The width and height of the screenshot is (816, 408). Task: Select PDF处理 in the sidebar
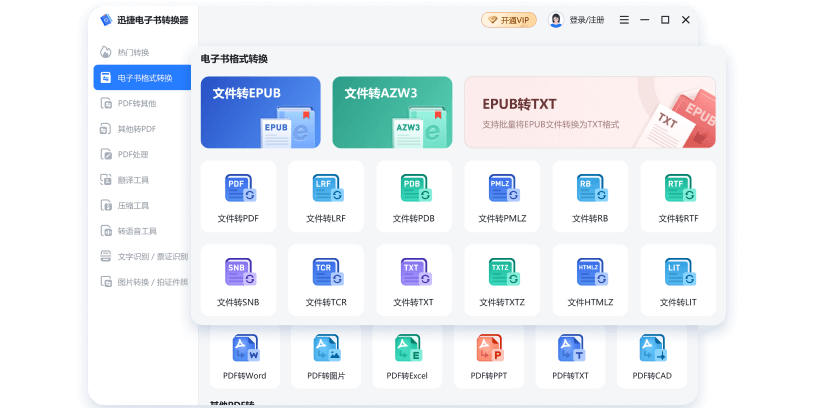point(133,154)
